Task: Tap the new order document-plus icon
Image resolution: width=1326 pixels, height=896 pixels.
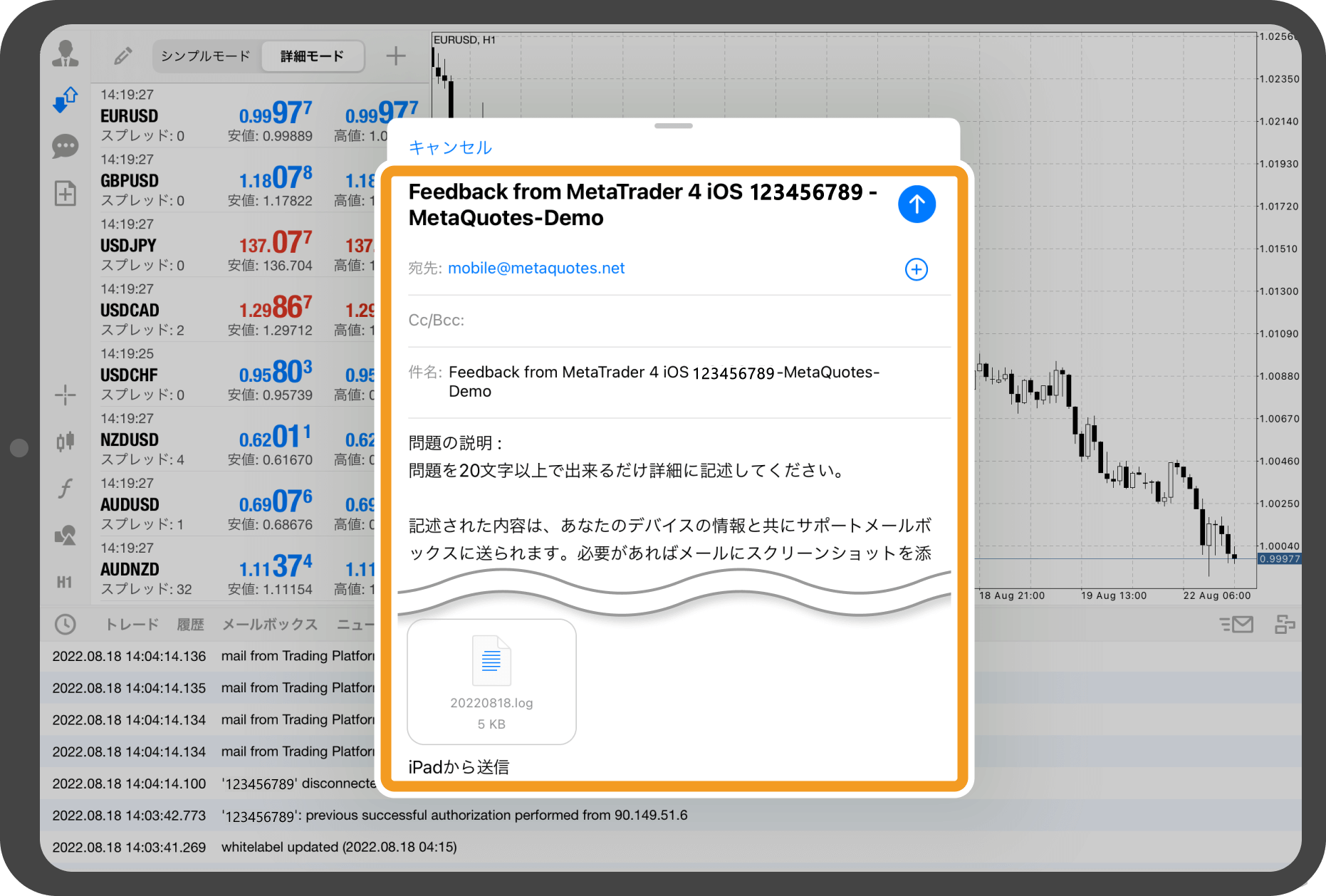Action: [65, 193]
